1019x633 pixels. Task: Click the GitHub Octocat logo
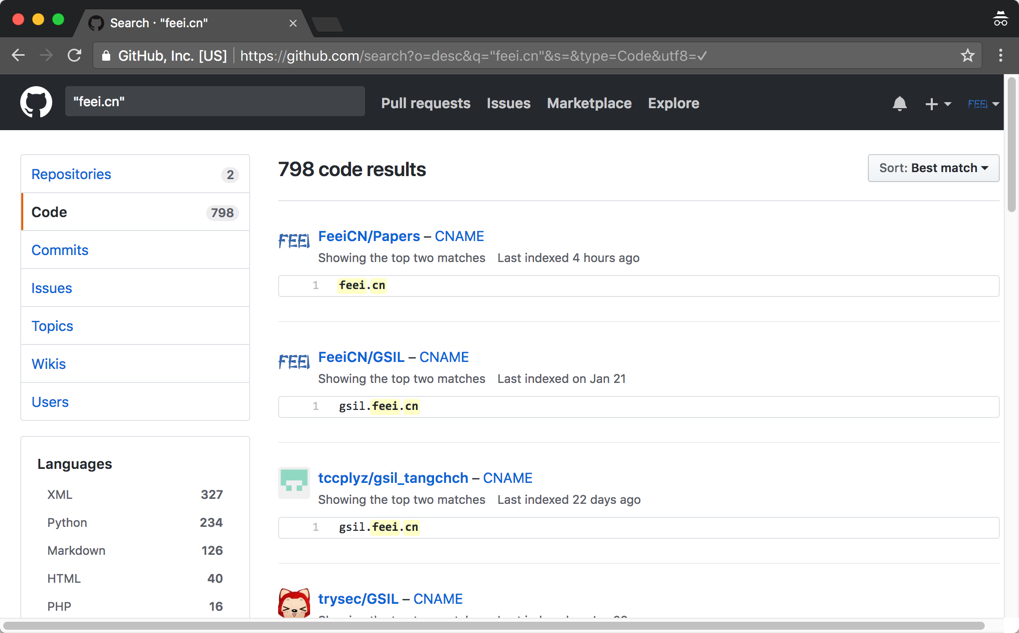tap(36, 102)
